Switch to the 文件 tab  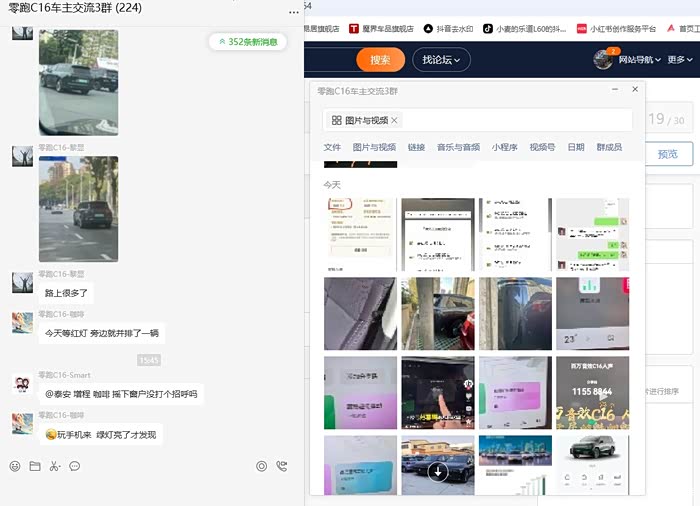point(332,147)
